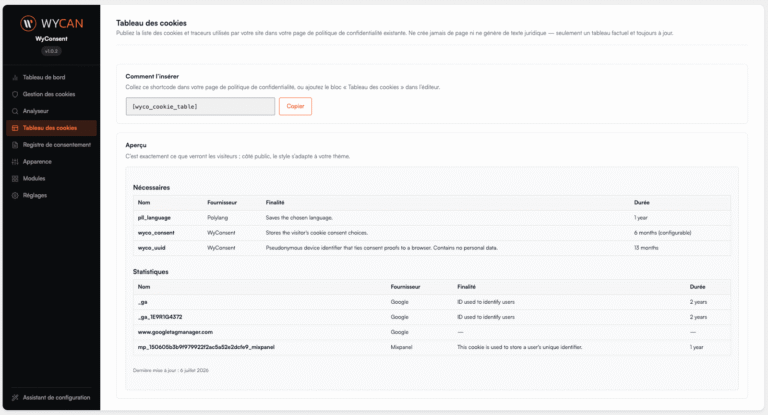The height and width of the screenshot is (415, 768).
Task: Open Réglages page
Action: [51, 195]
